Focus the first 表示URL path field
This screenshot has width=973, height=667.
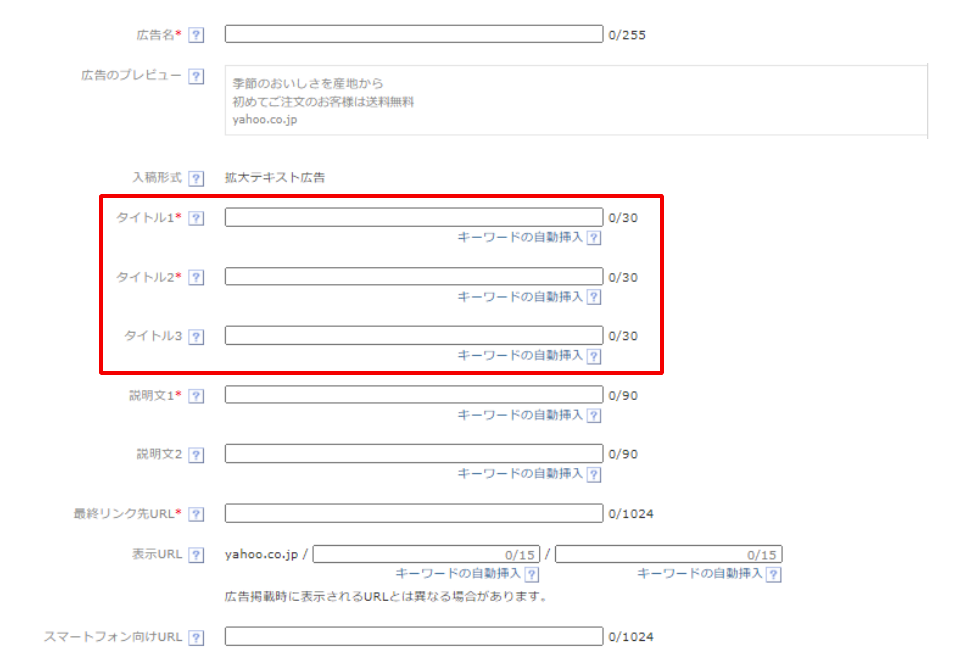click(x=426, y=554)
